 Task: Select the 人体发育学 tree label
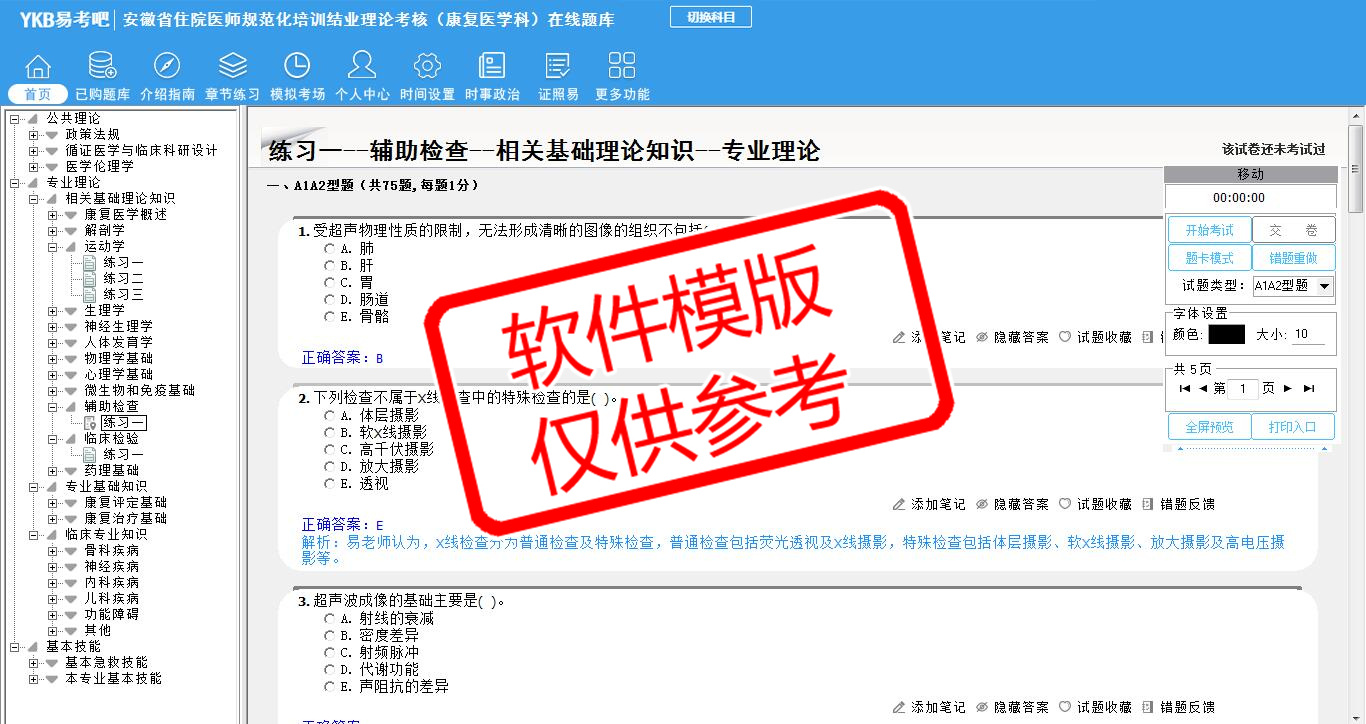coord(119,342)
